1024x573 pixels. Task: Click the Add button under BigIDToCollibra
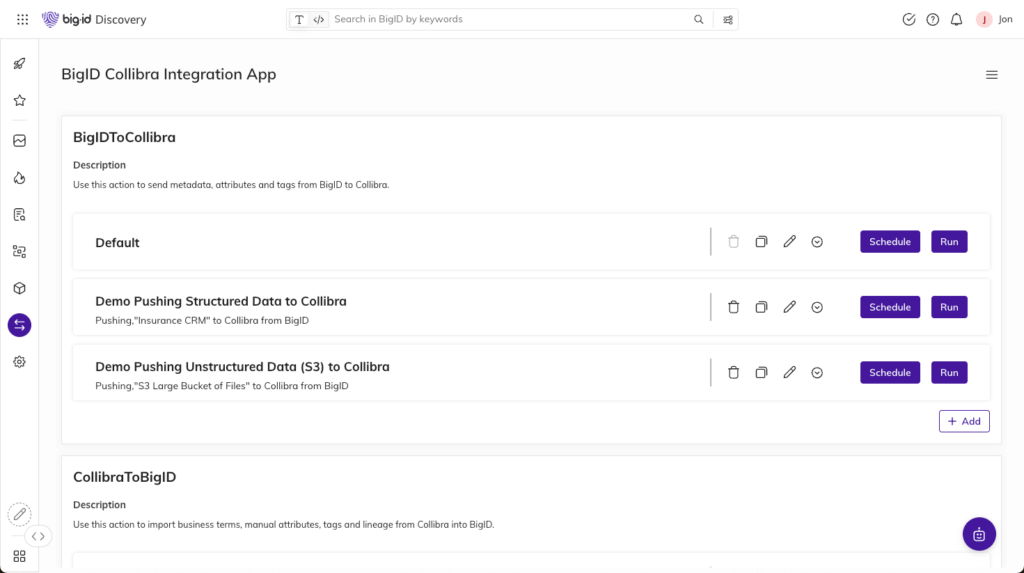click(x=963, y=421)
